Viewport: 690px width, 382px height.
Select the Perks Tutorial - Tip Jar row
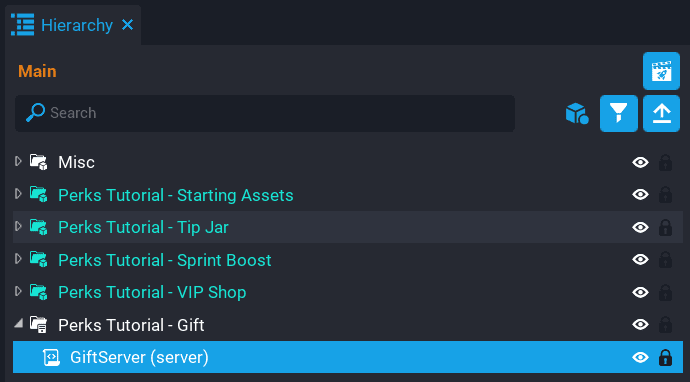tap(348, 227)
